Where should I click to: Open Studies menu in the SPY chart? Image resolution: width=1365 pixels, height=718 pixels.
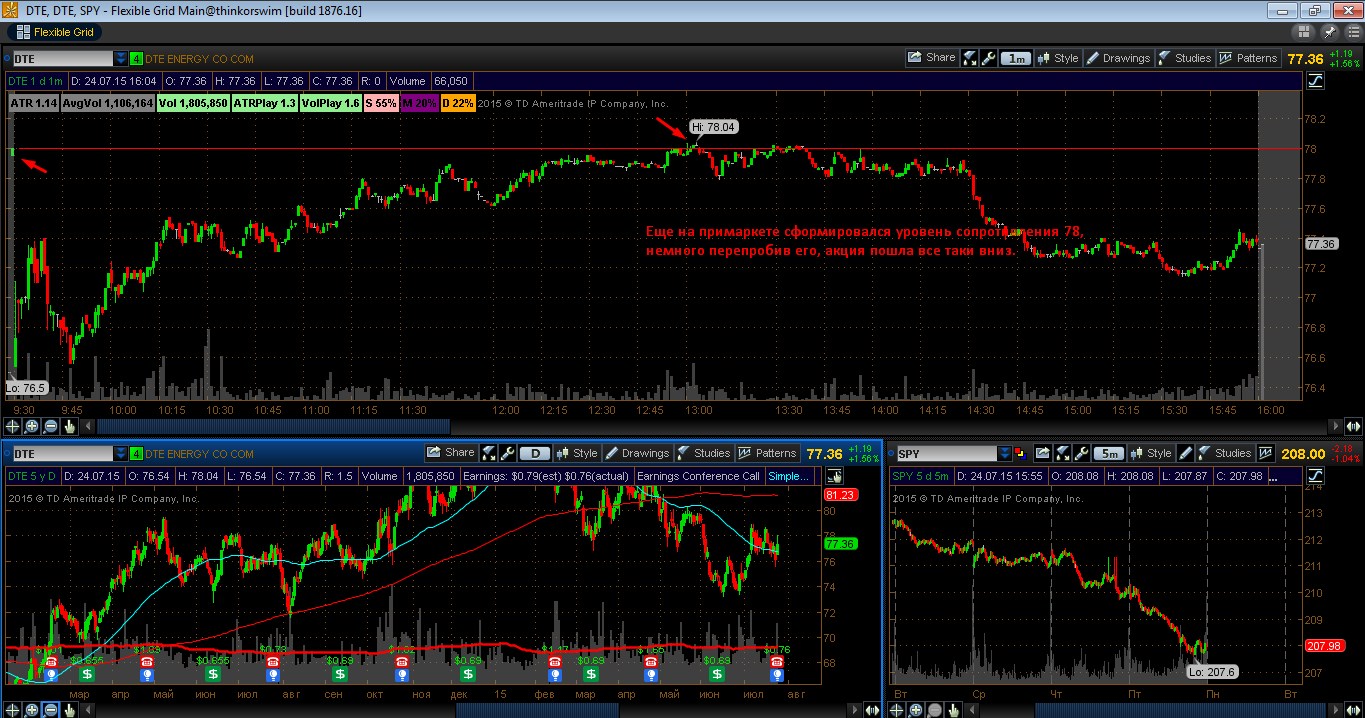point(1225,453)
